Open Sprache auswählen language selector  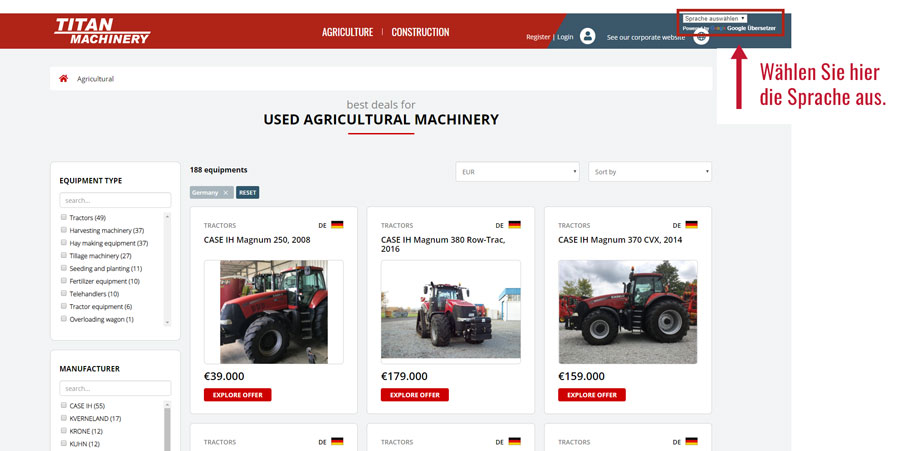point(715,18)
